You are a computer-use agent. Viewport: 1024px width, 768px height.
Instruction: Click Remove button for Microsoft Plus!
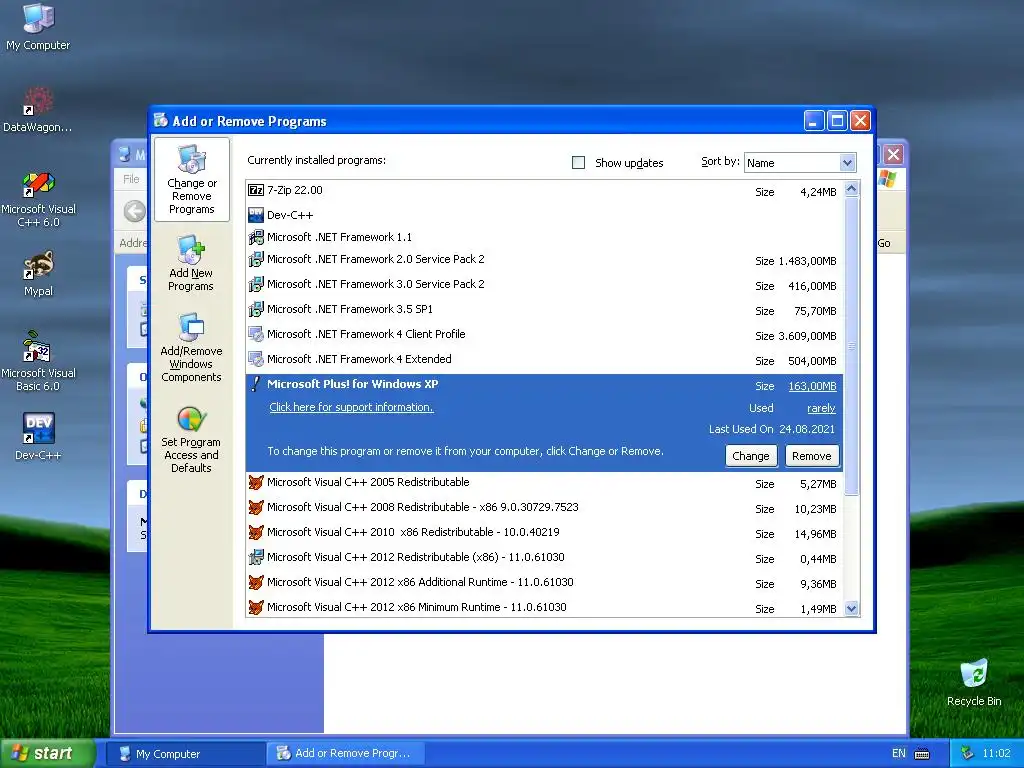(x=812, y=456)
